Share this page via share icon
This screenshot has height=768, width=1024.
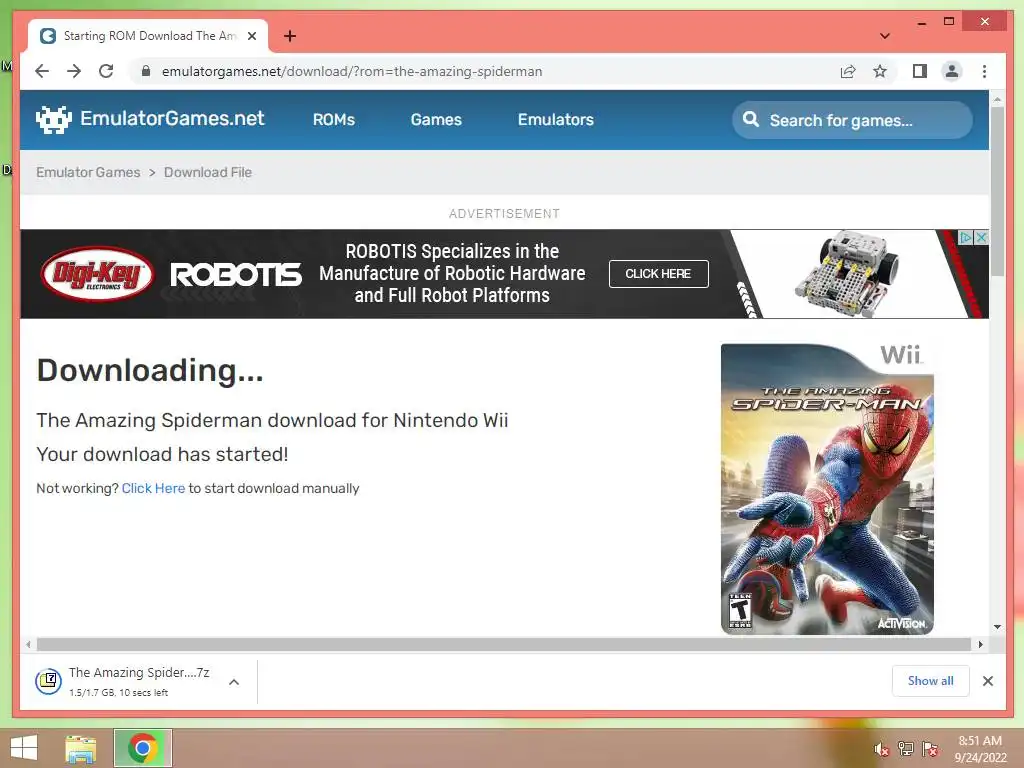pos(848,71)
